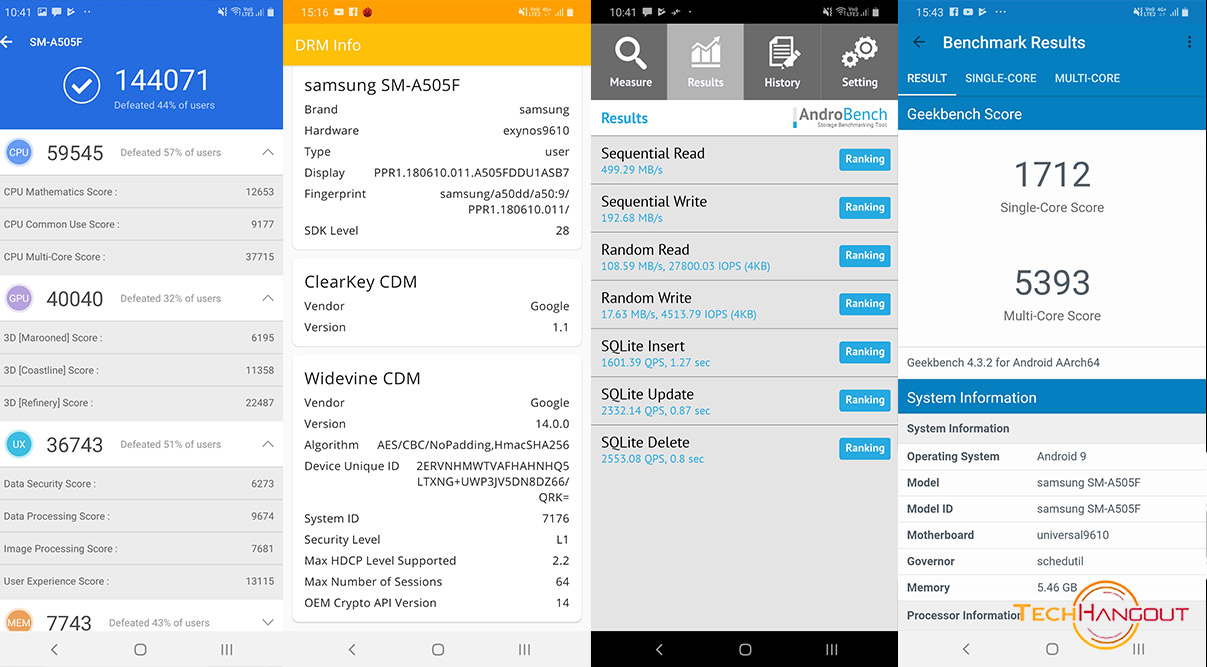Screen dimensions: 1207x667
Task: Collapse the GPU score section chevron
Action: 267,298
